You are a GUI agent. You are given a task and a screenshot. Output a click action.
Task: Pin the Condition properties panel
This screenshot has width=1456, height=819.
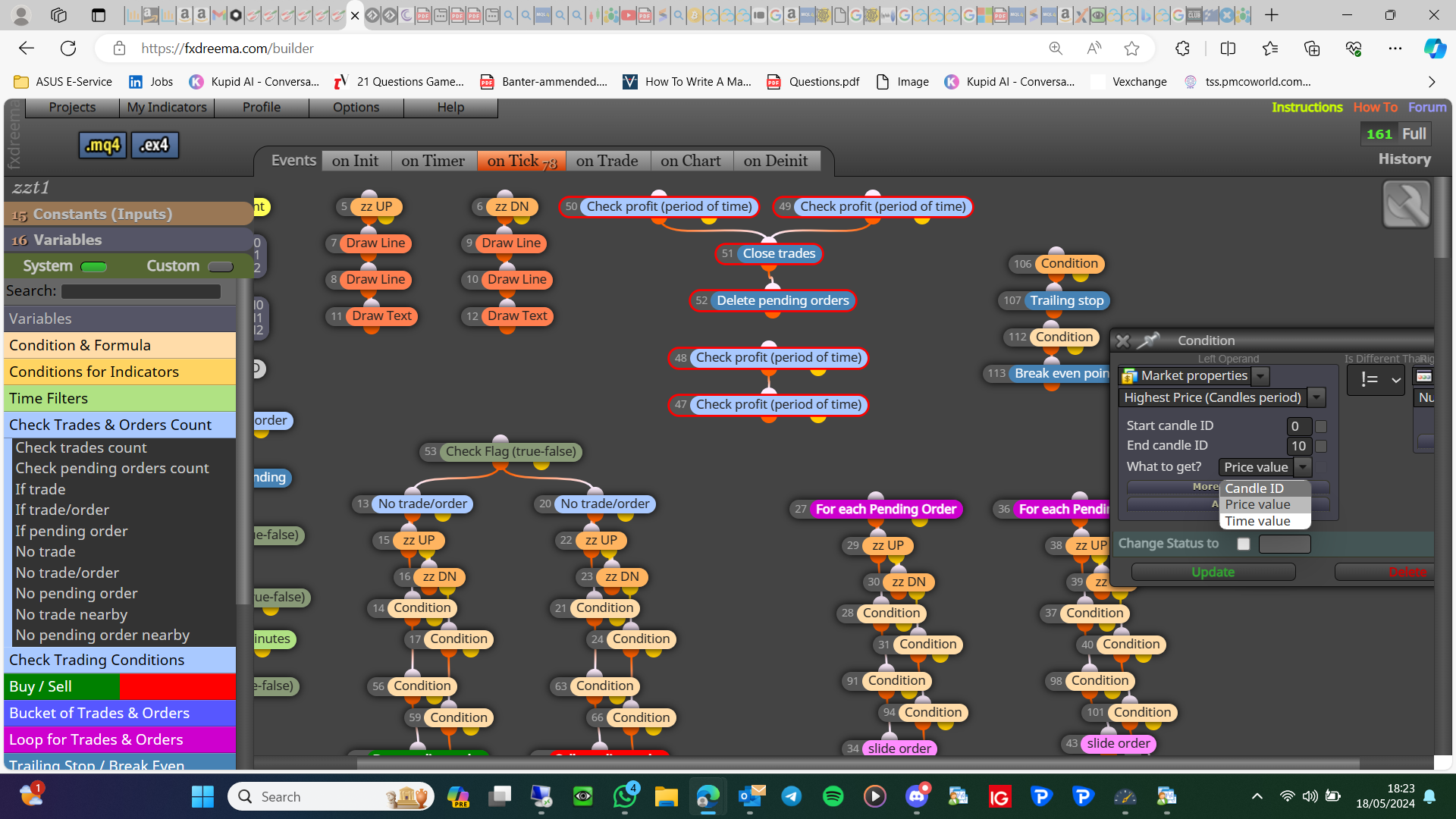1148,340
